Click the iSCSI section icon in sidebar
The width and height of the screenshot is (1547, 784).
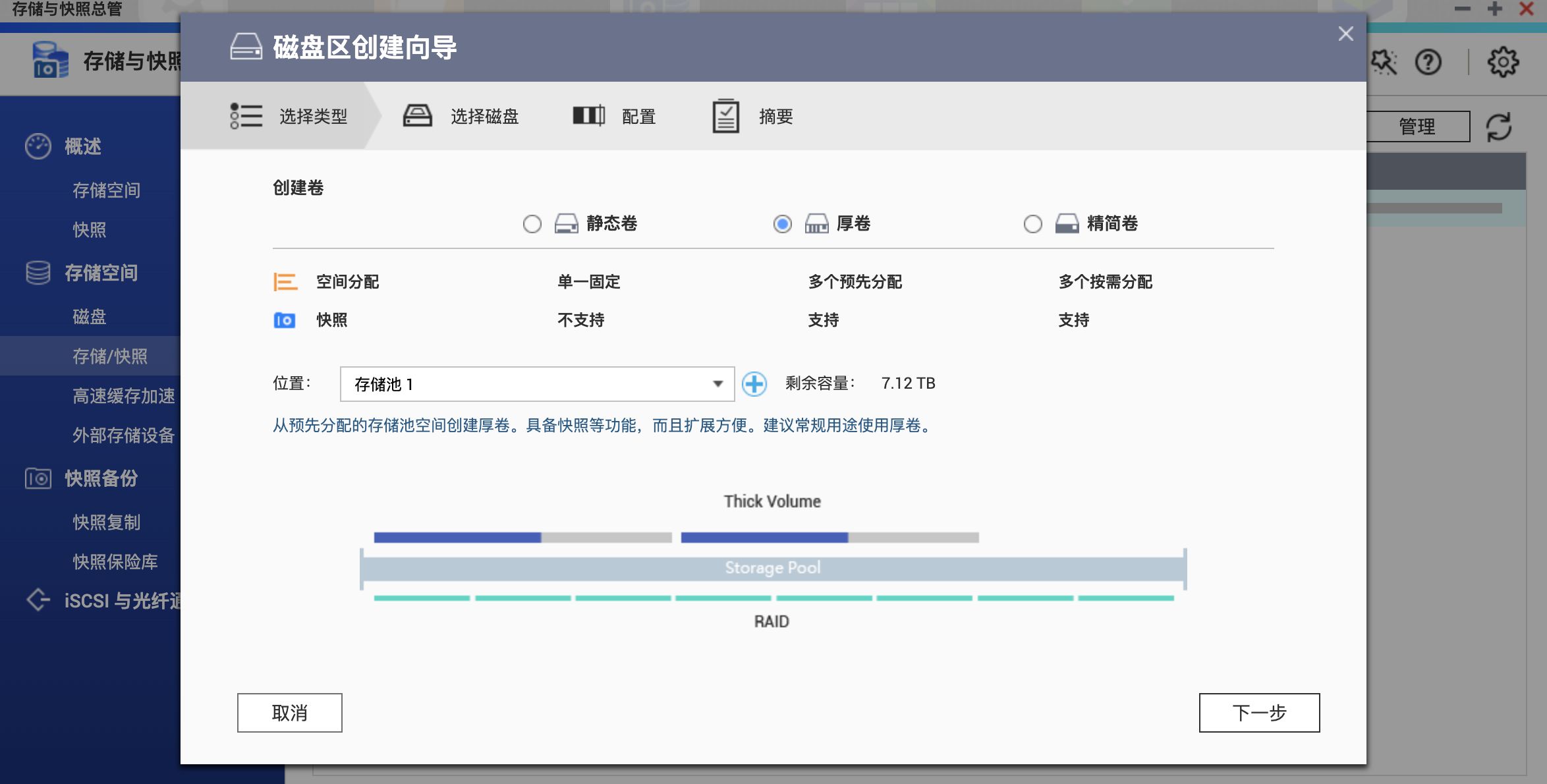pyautogui.click(x=38, y=600)
